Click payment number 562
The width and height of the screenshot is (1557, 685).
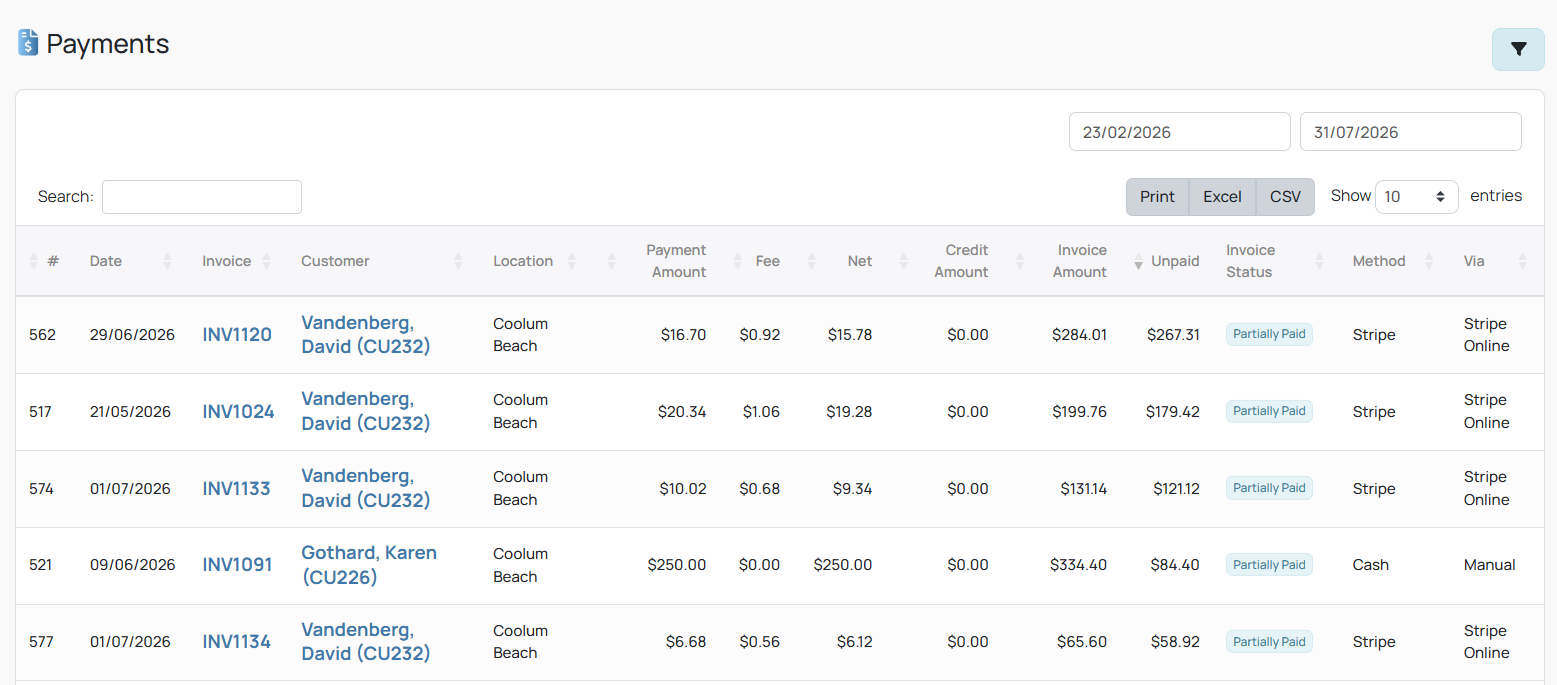click(x=42, y=335)
